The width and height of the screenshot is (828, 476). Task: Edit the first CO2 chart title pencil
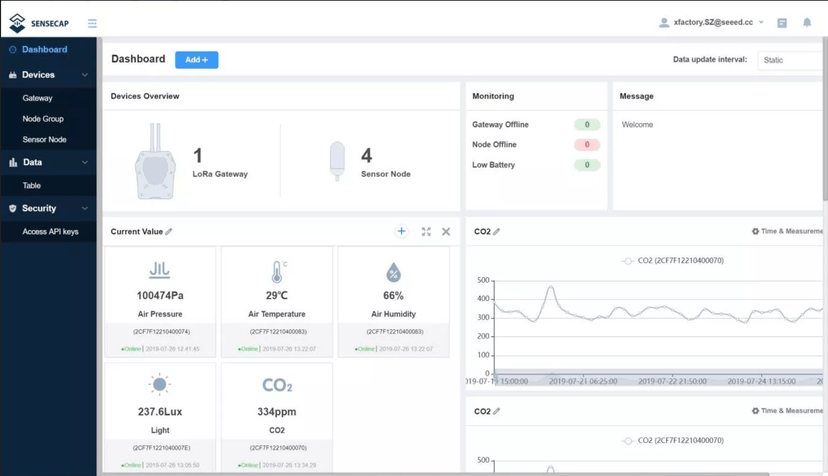coord(496,231)
